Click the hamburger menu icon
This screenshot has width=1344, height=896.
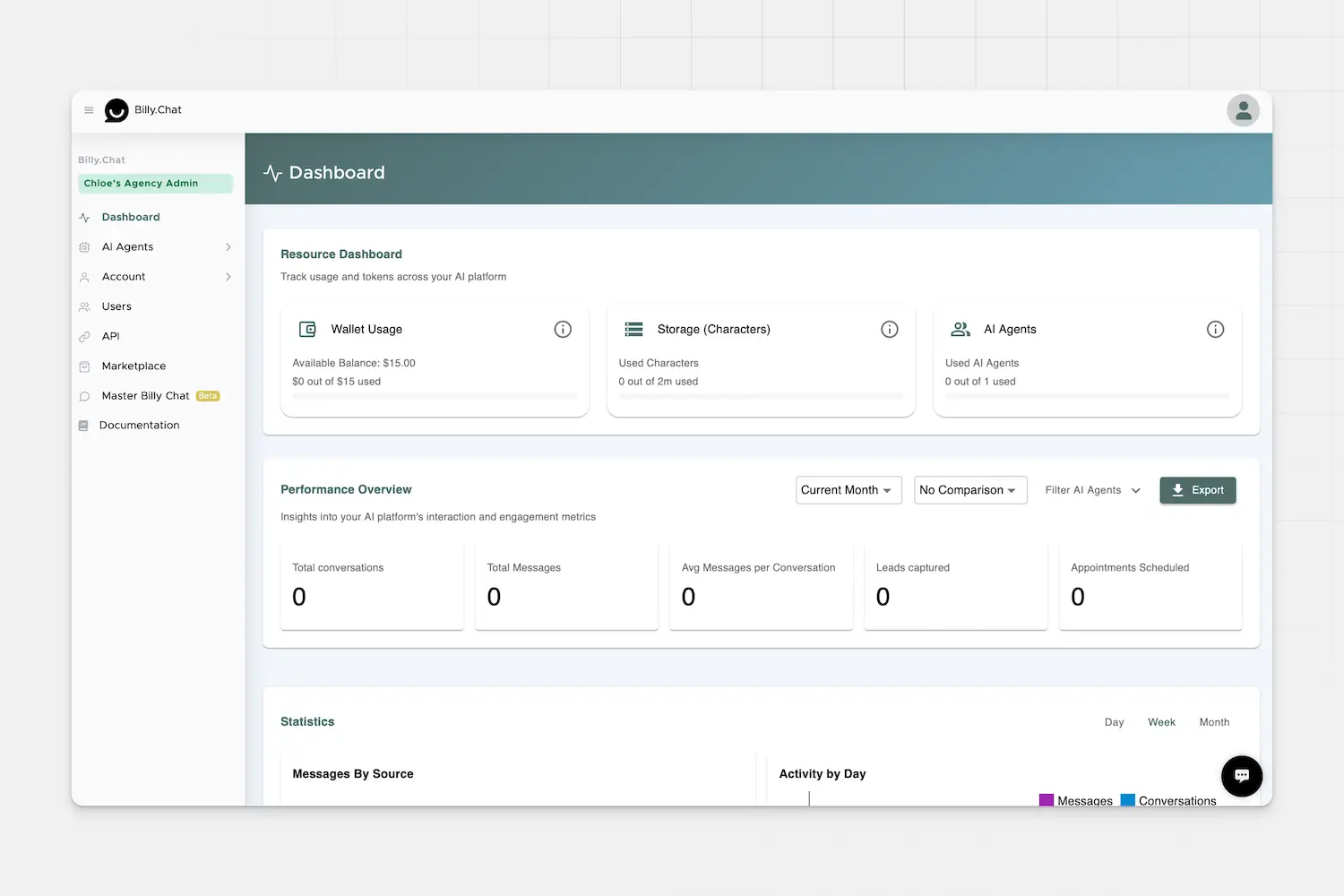89,110
